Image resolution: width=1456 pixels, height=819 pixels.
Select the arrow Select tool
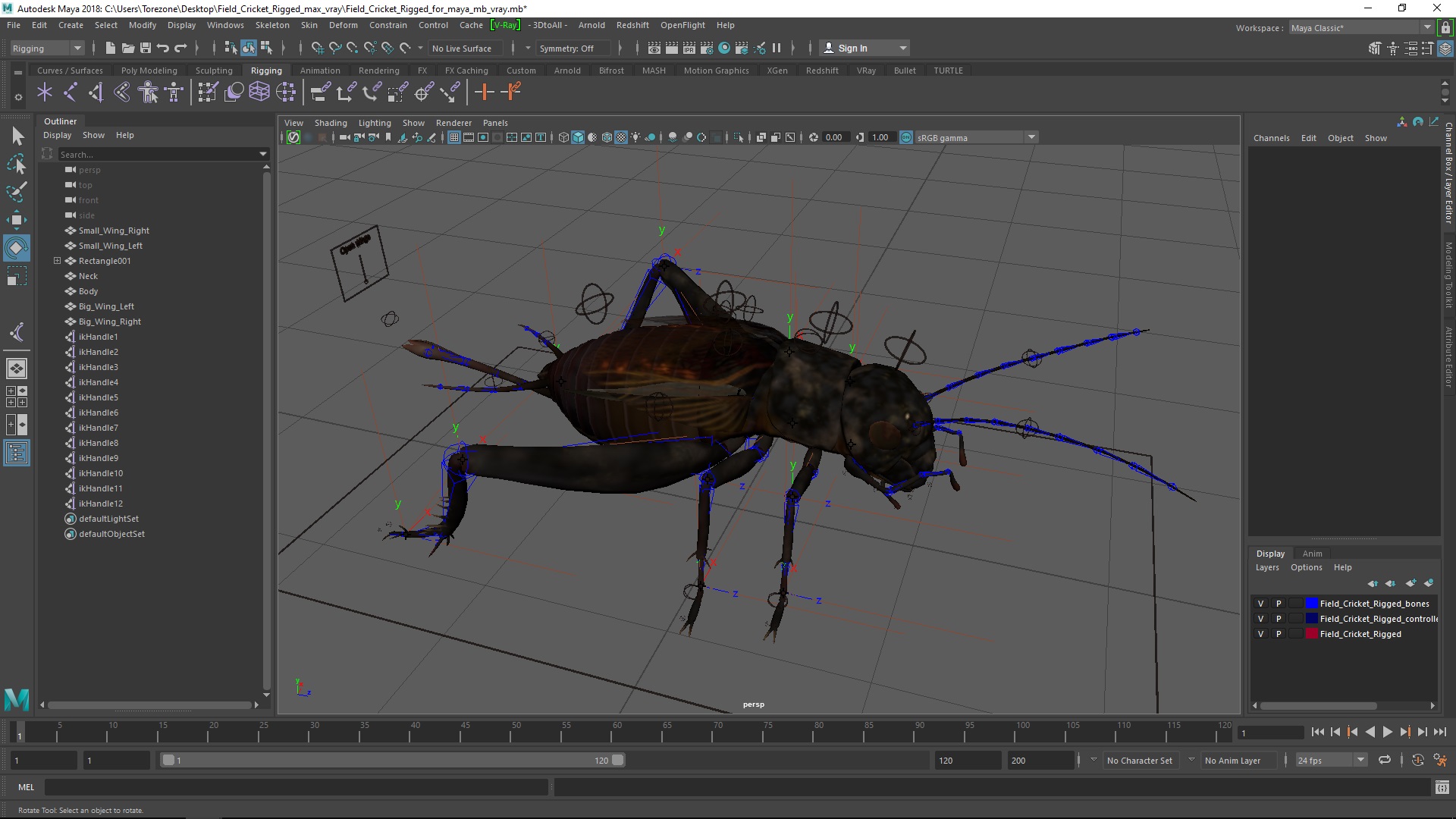[x=17, y=136]
